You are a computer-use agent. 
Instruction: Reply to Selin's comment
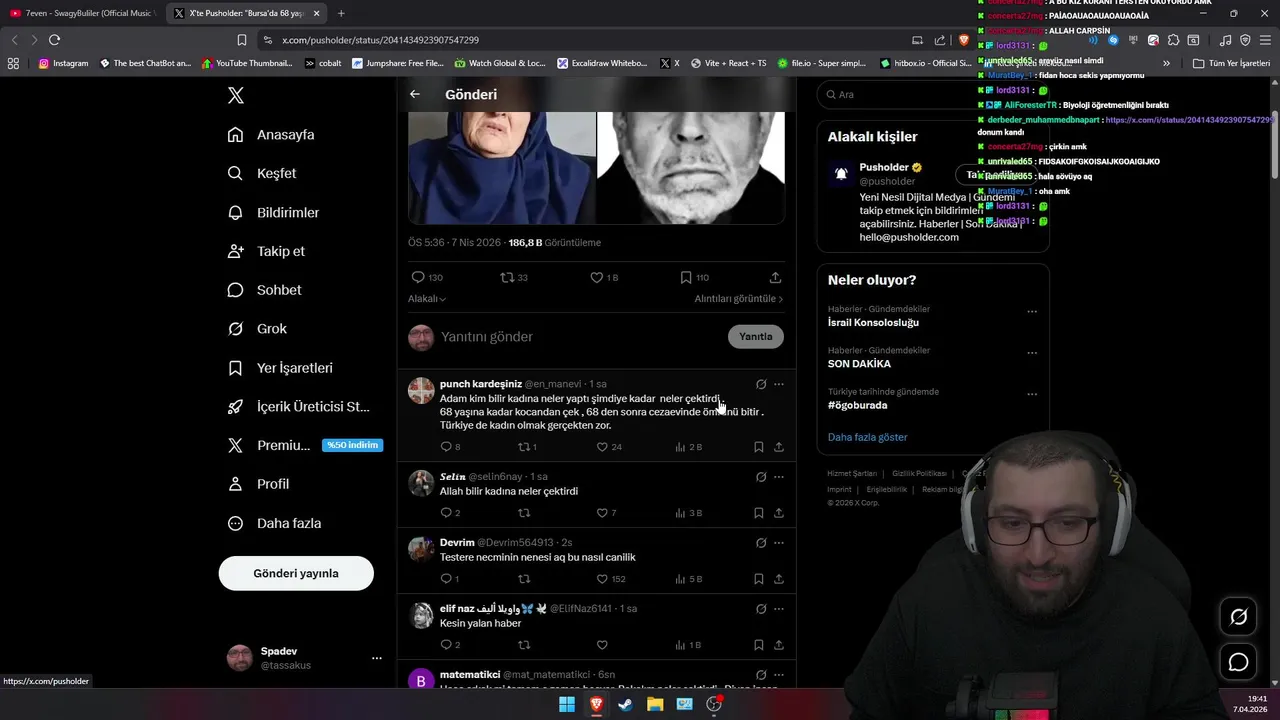[x=446, y=513]
